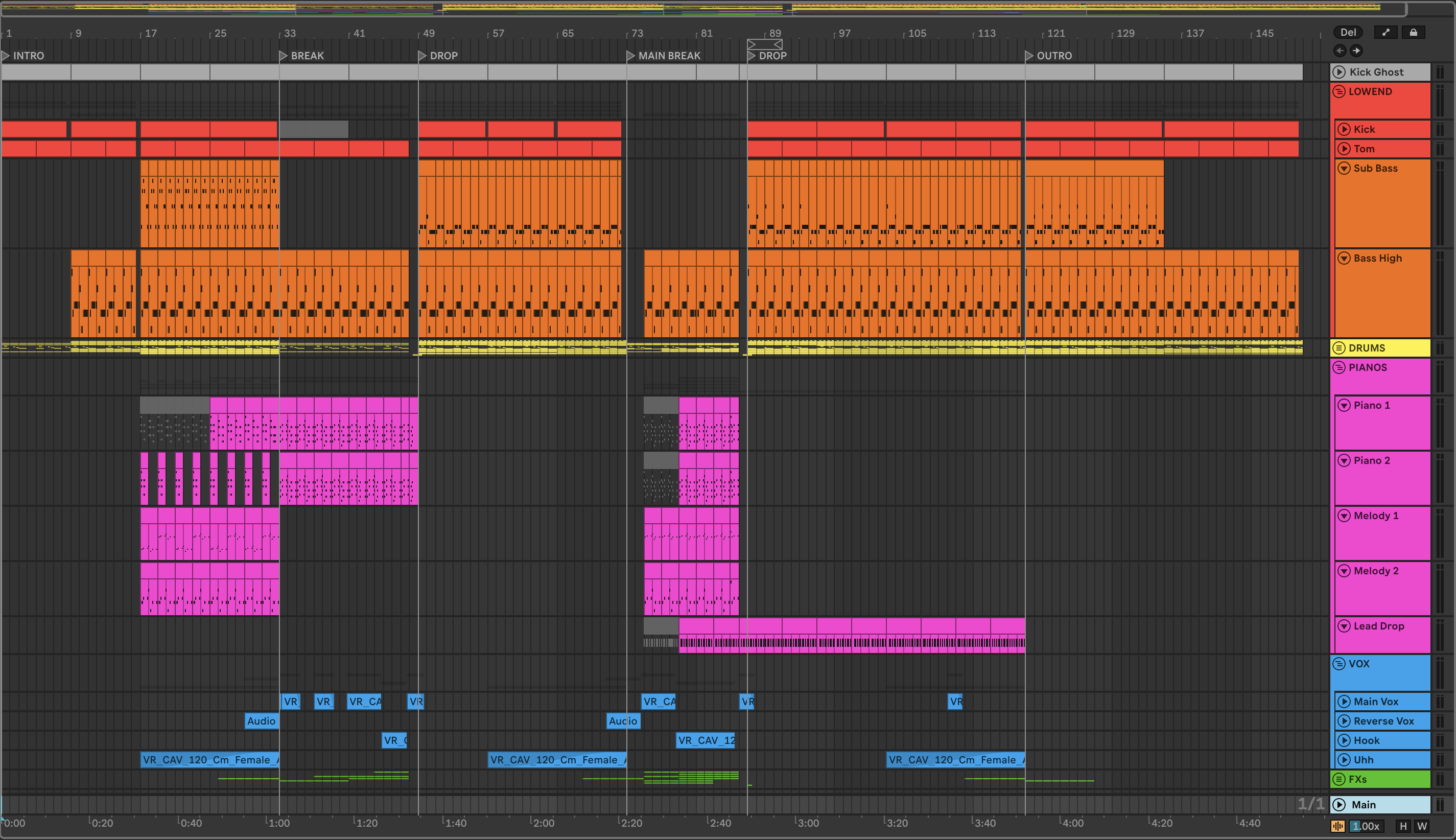Click the Del locator button

pos(1348,32)
